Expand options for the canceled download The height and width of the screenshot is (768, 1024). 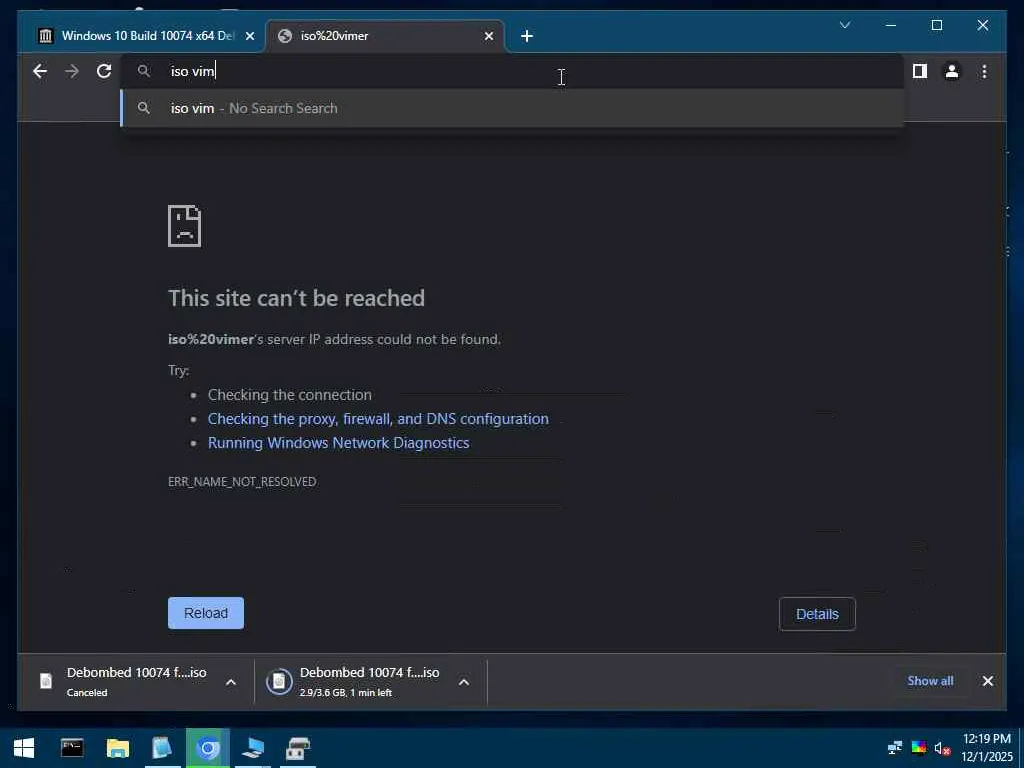tap(231, 682)
